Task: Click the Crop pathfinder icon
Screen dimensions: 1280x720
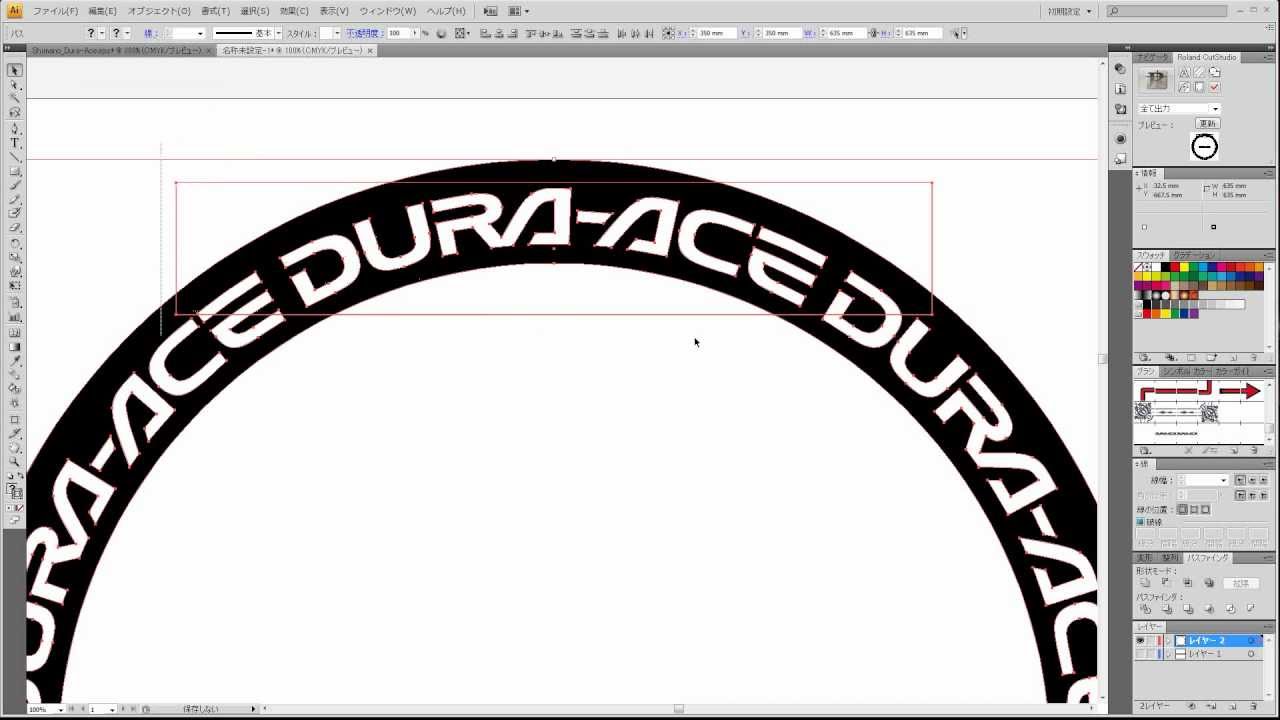Action: pyautogui.click(x=1208, y=607)
